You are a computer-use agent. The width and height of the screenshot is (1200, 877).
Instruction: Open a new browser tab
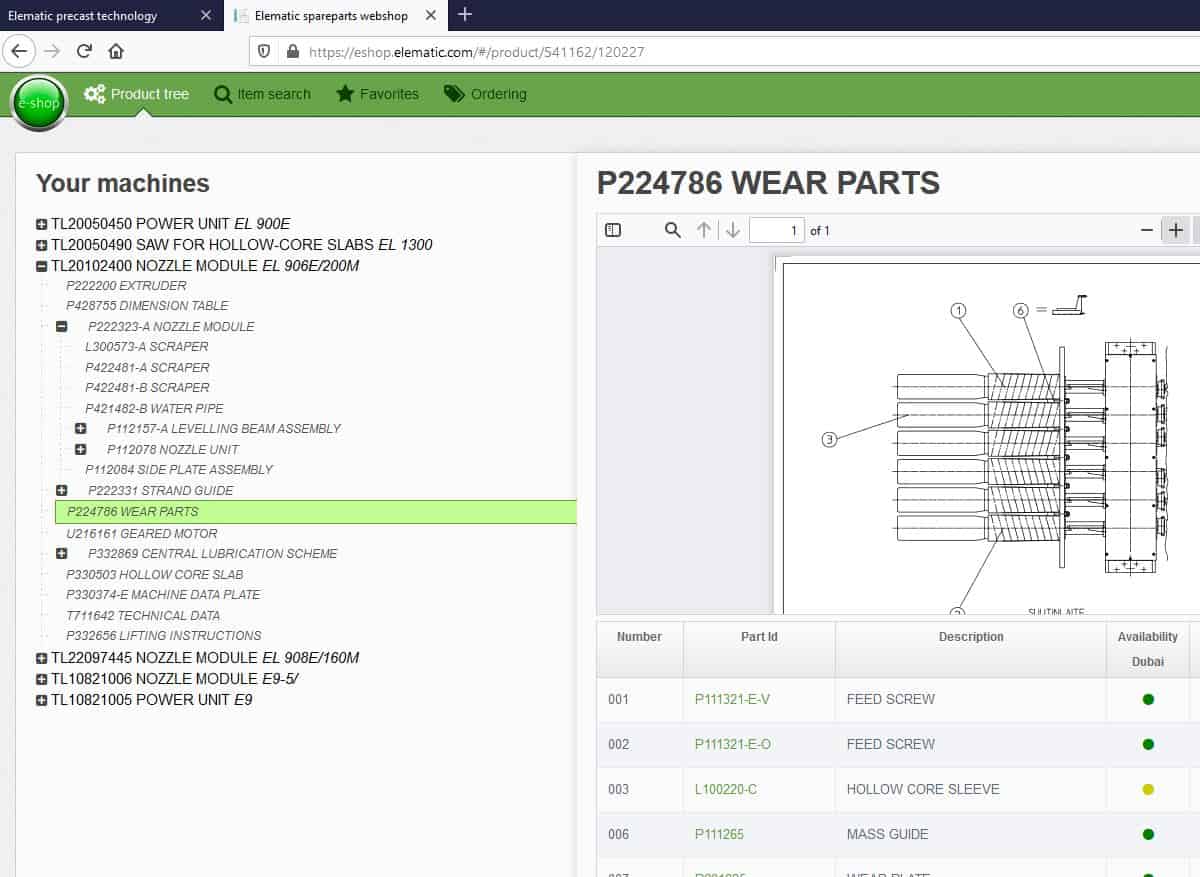coord(464,14)
